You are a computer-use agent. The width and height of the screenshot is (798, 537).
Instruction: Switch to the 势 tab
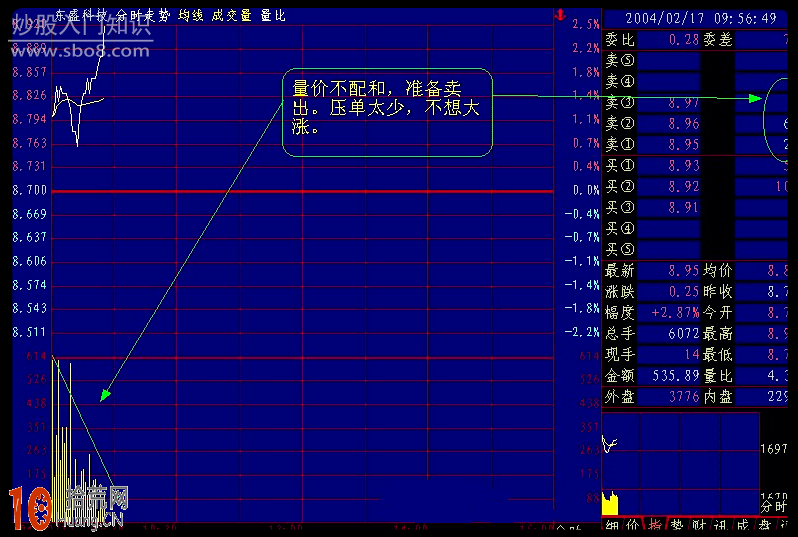(x=677, y=526)
